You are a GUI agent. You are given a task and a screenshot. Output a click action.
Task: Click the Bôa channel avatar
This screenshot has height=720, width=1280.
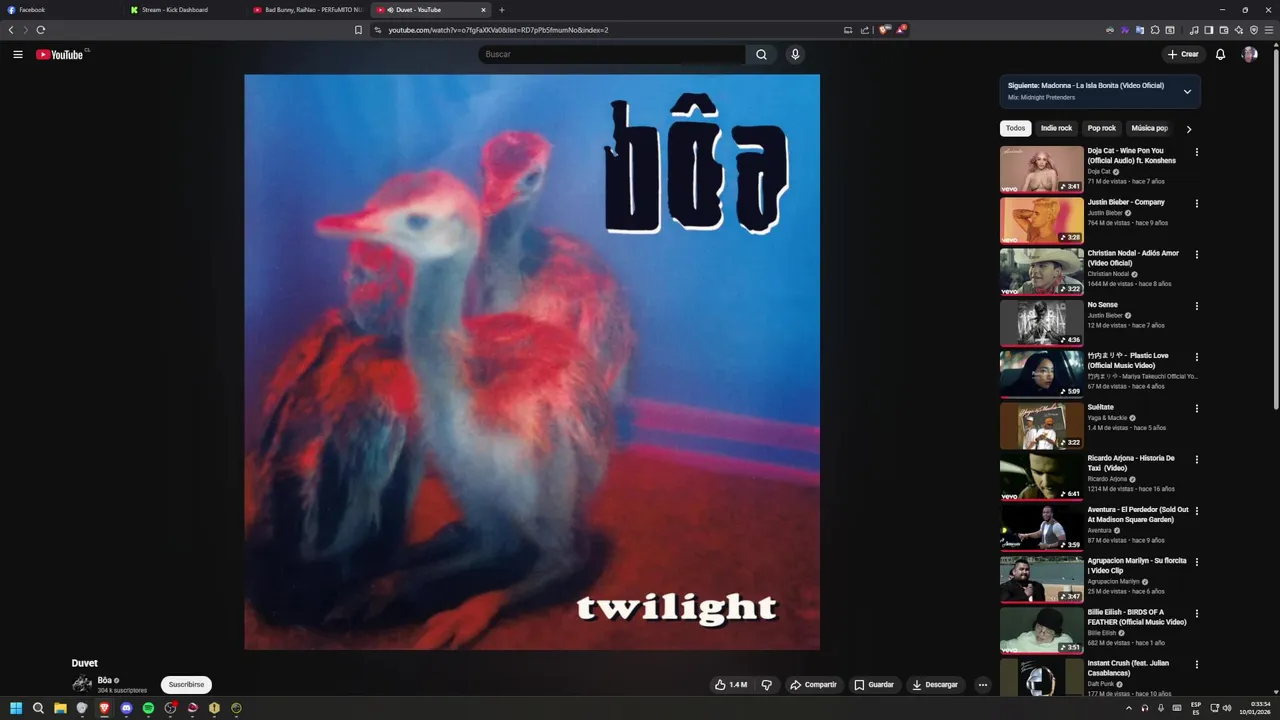point(82,684)
